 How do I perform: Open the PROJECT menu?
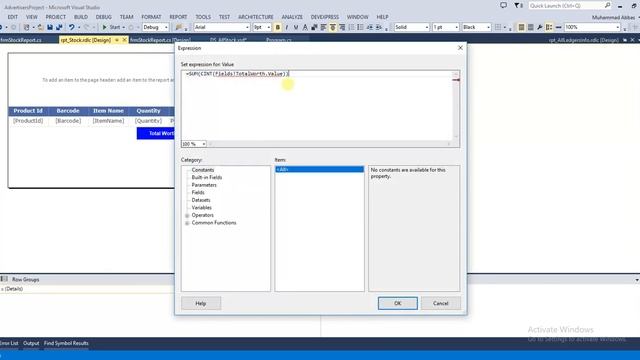click(x=56, y=17)
